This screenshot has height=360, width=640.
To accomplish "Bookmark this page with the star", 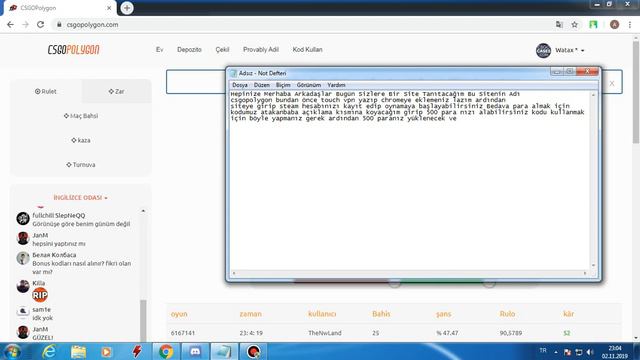I will pos(575,24).
